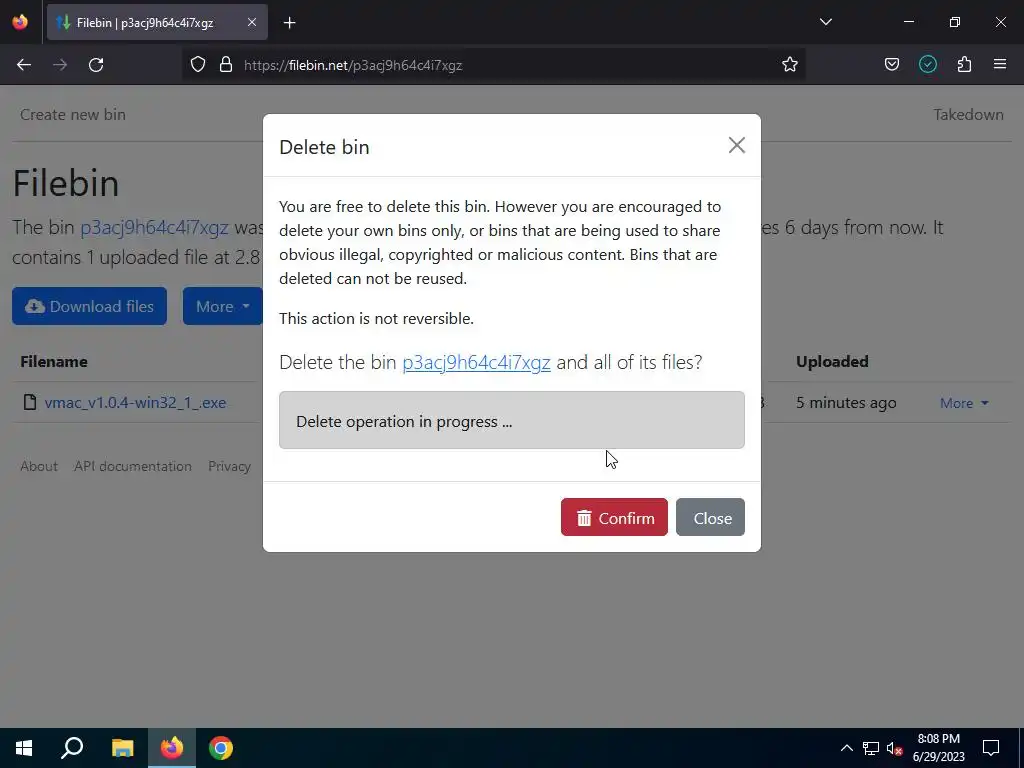The image size is (1024, 768).
Task: Open Windows taskbar search
Action: [72, 748]
